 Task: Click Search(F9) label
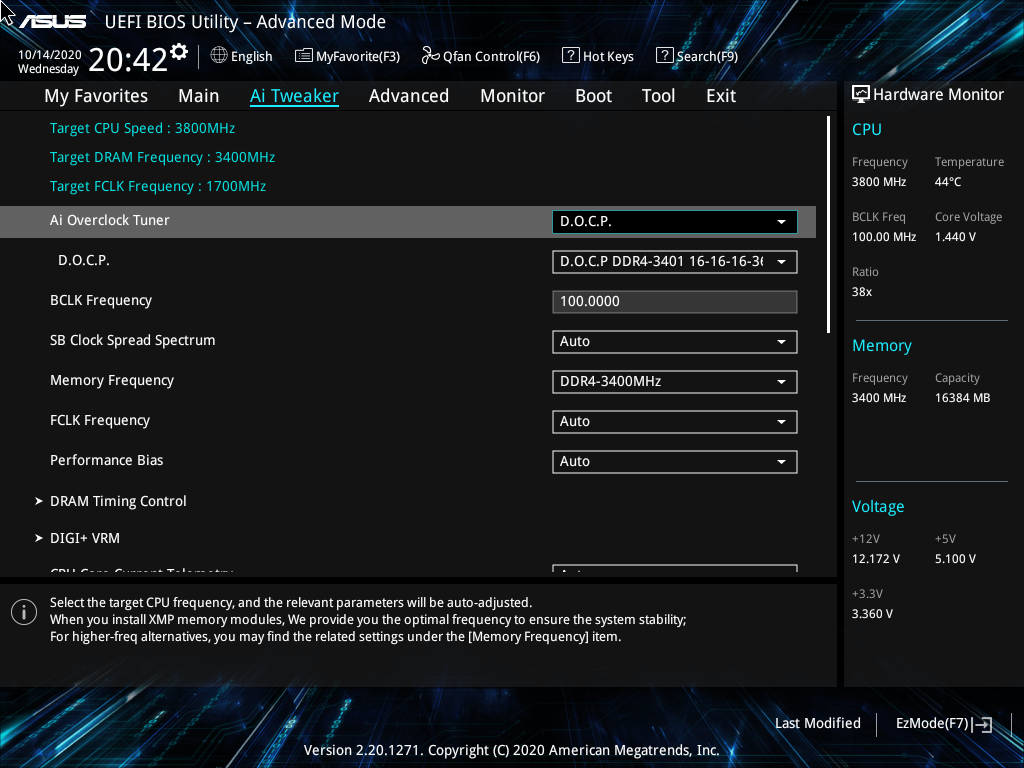point(707,57)
